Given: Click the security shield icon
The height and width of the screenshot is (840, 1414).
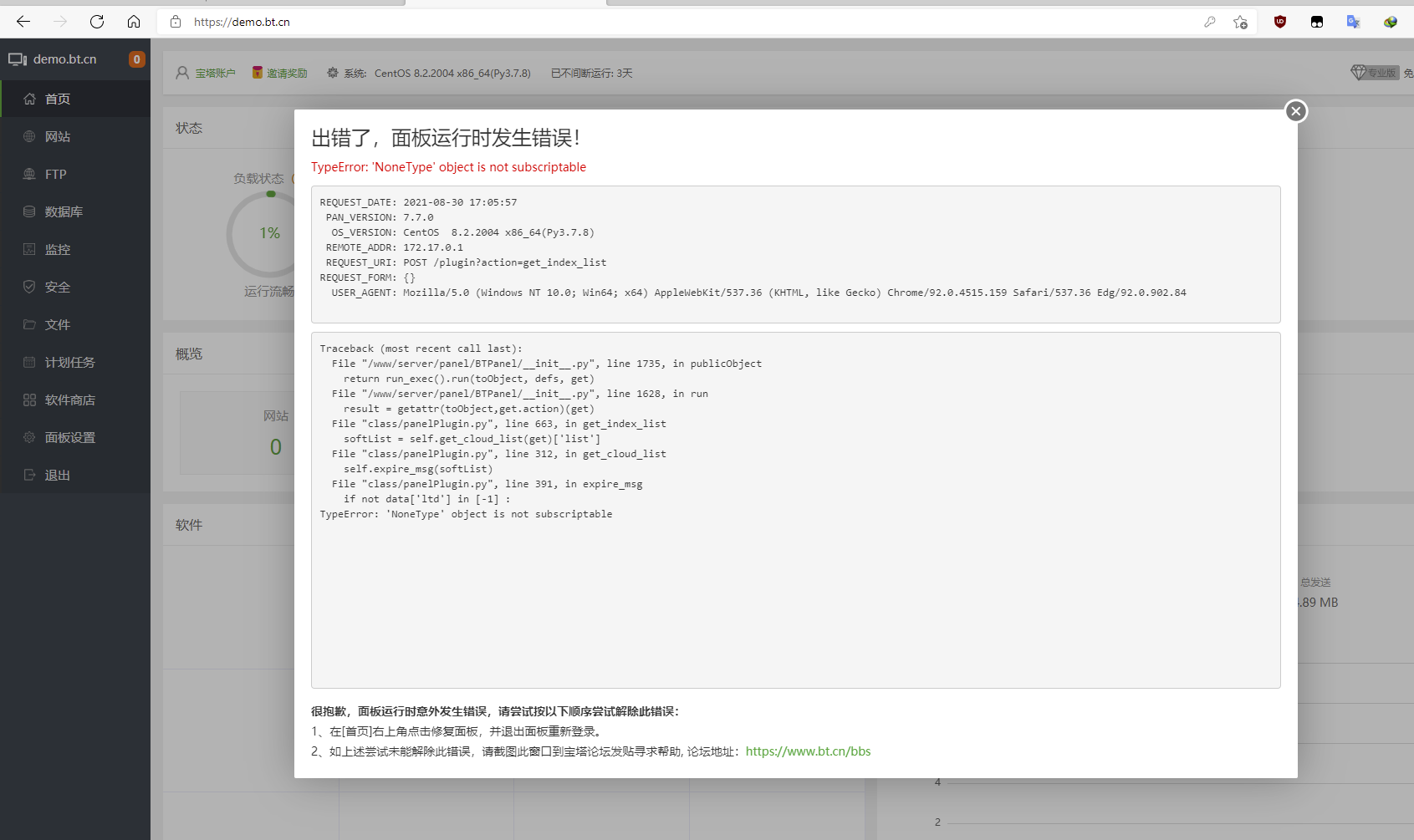Looking at the screenshot, I should (x=29, y=287).
